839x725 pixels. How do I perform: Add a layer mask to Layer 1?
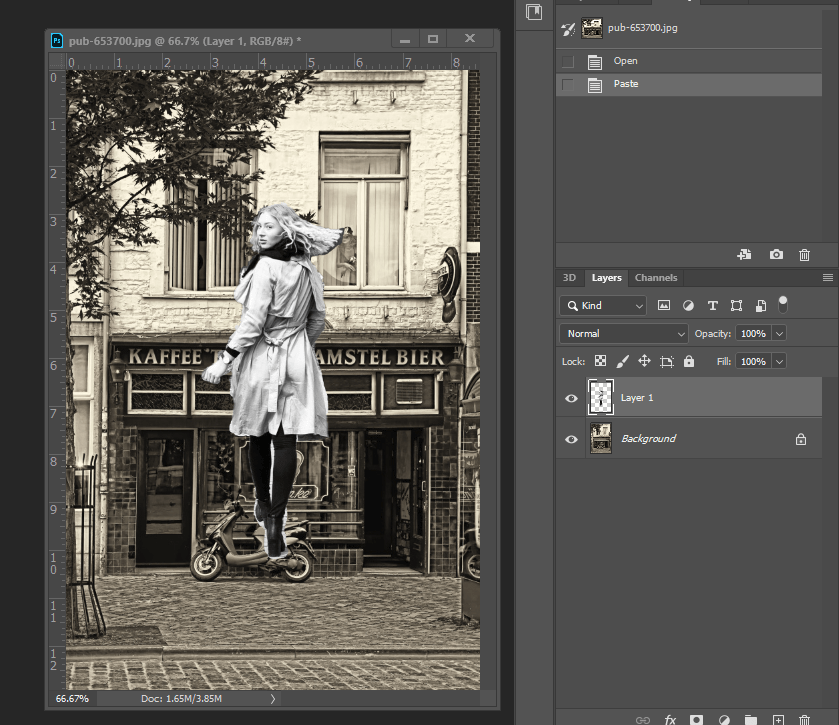pos(696,719)
